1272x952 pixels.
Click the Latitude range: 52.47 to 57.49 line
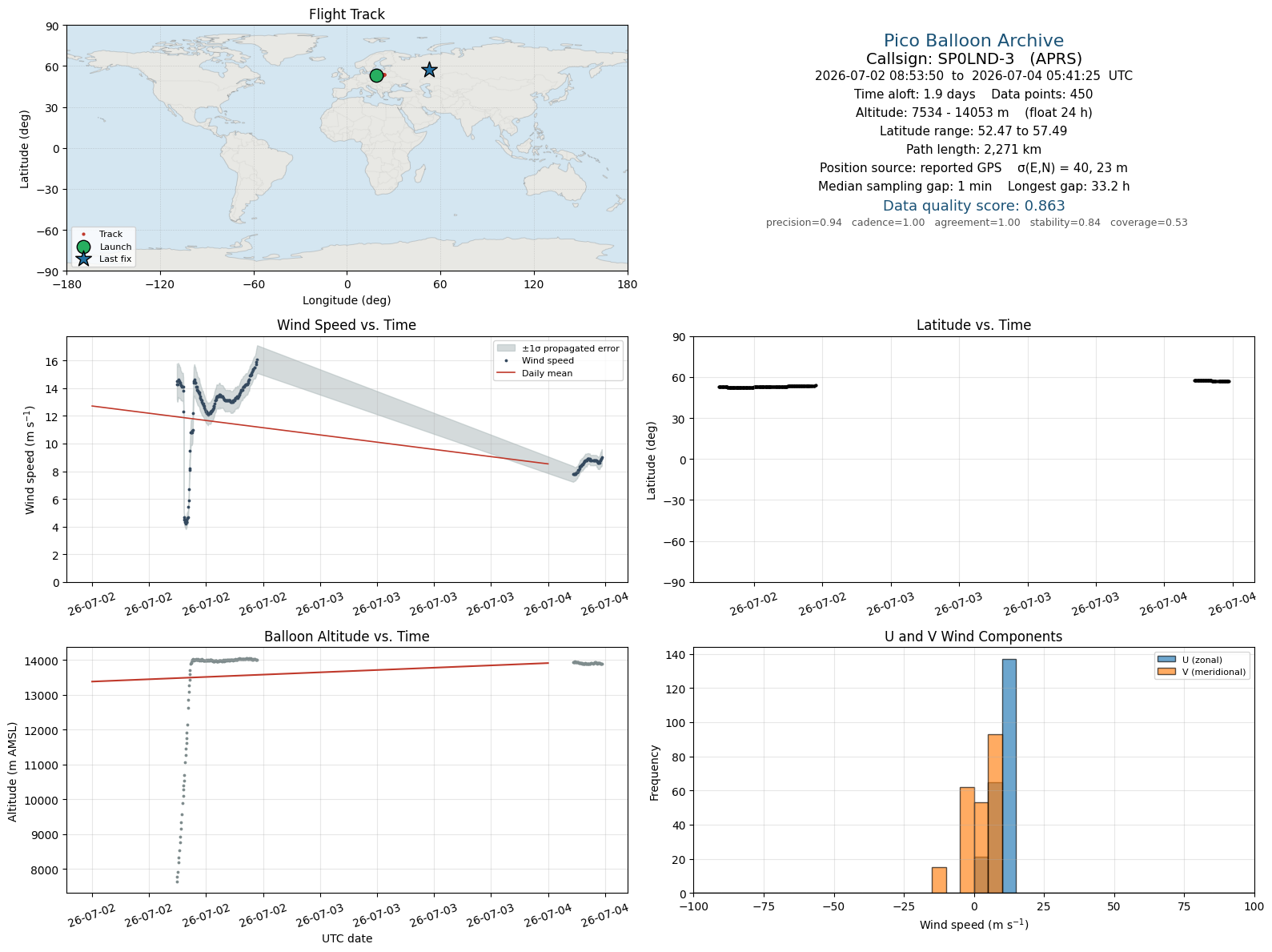pos(973,131)
